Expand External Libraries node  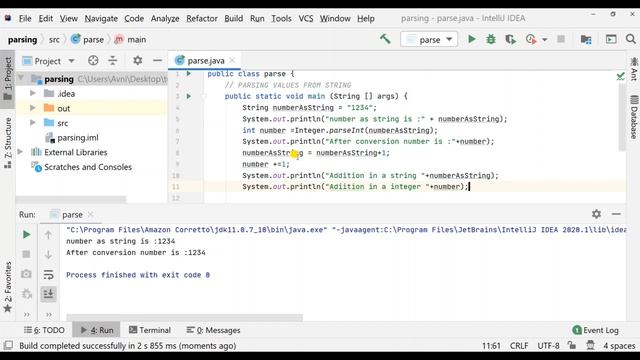[20, 152]
